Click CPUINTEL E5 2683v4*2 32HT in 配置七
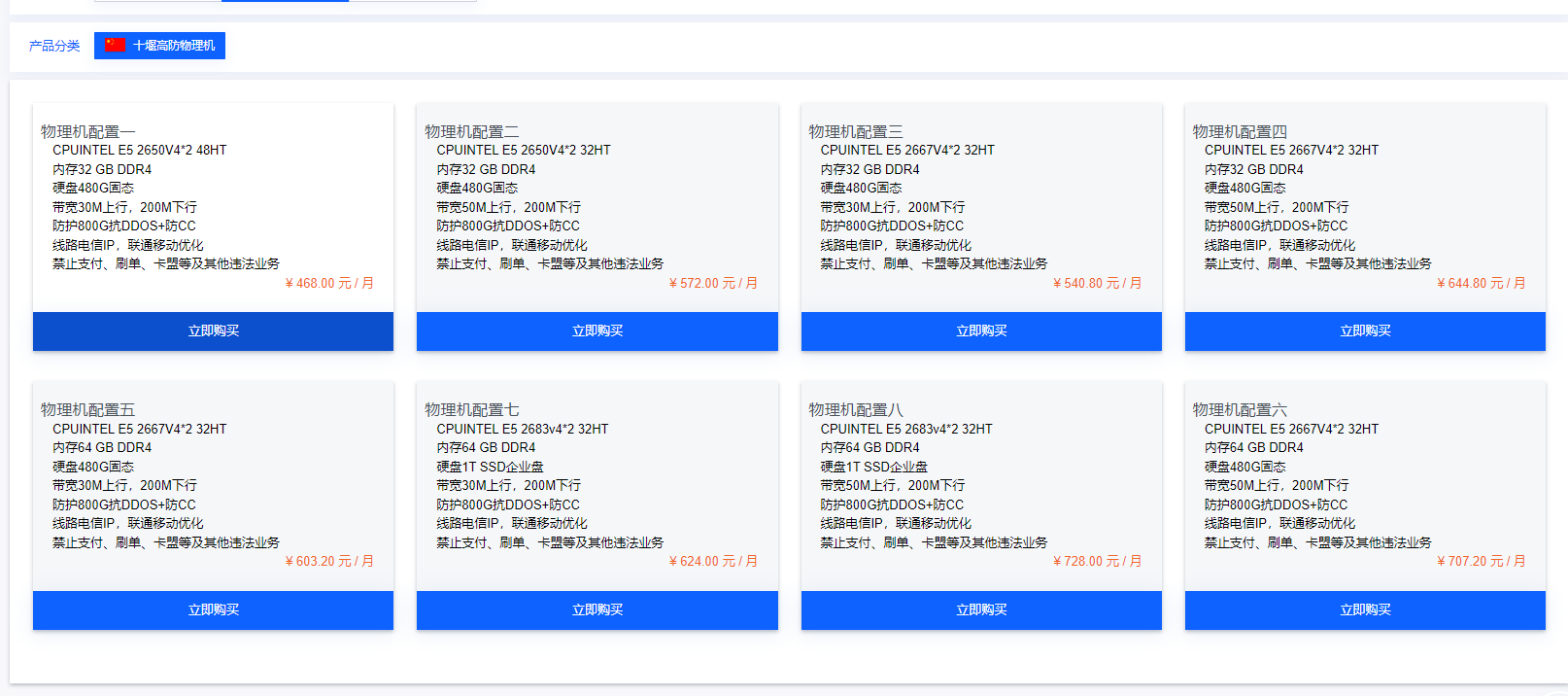Image resolution: width=1568 pixels, height=696 pixels. tap(523, 429)
